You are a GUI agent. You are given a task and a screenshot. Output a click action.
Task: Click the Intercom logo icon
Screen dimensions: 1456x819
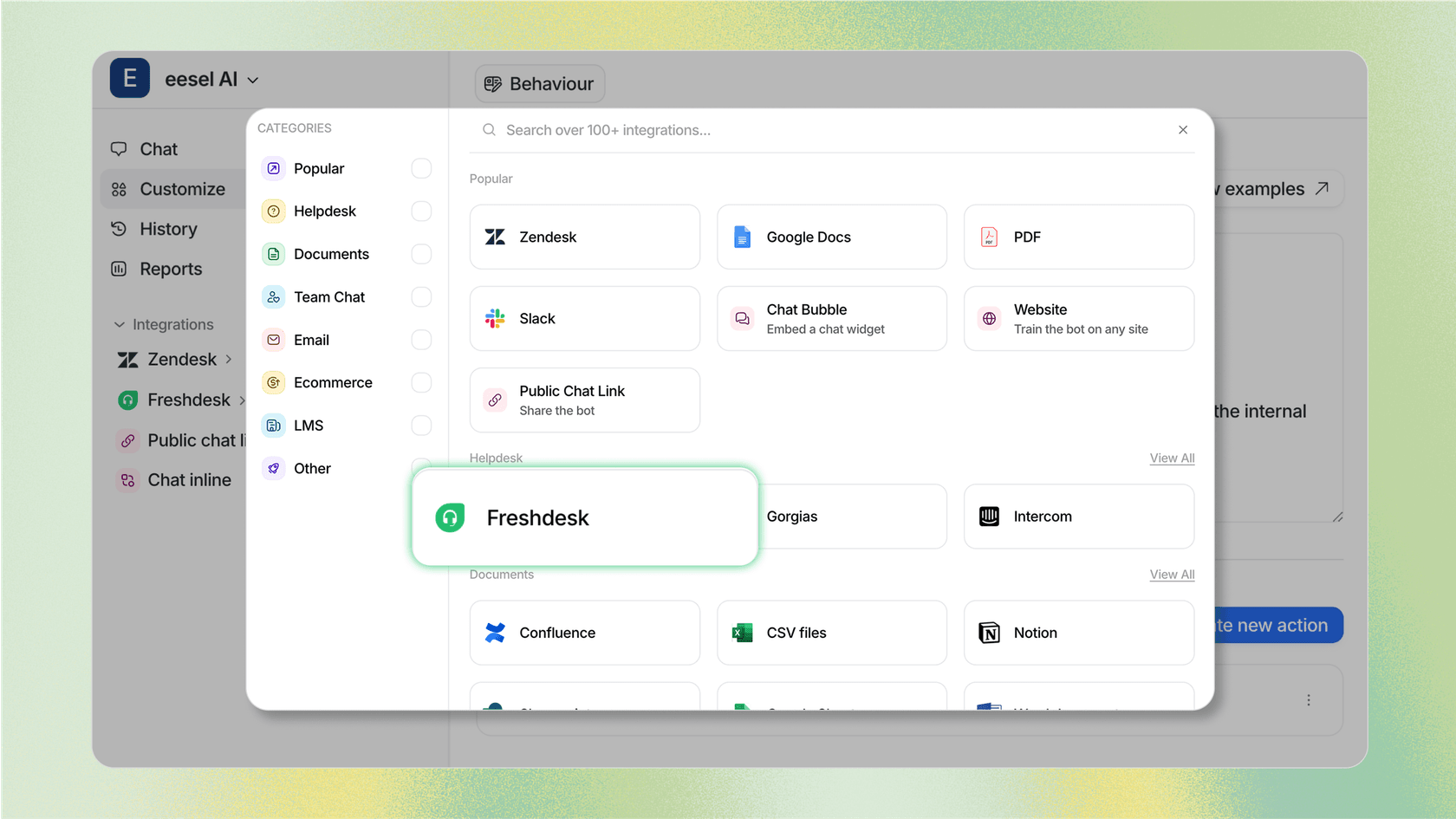coord(989,517)
